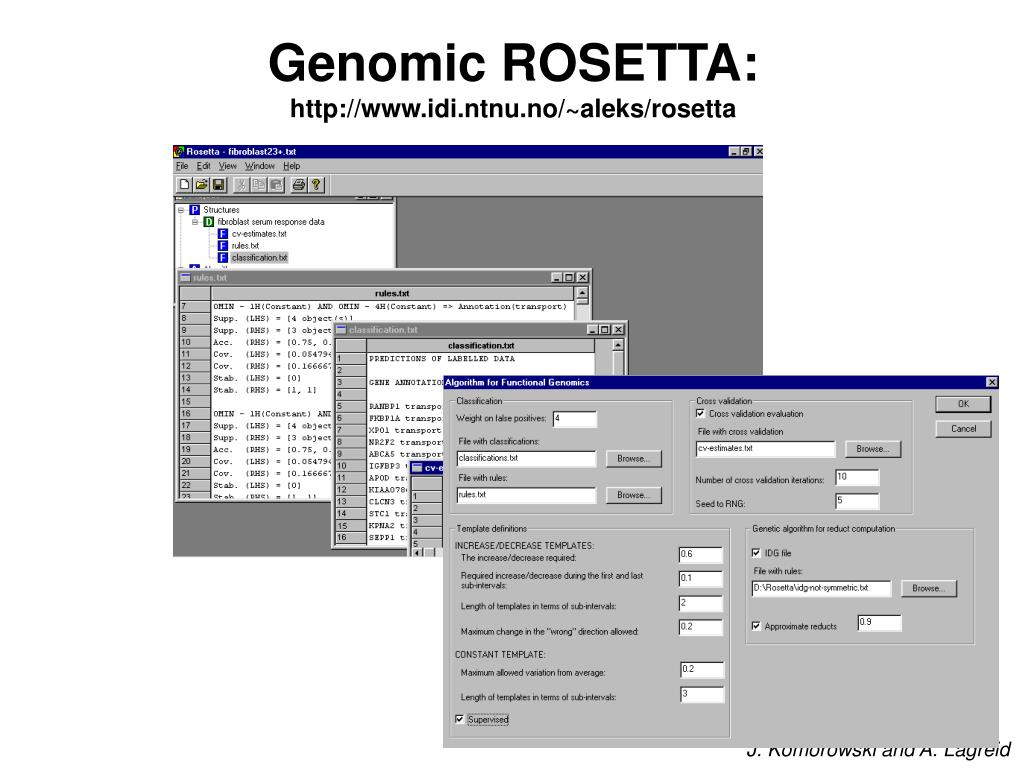Collapse the Structures tree node
The image size is (1024, 768).
(181, 210)
